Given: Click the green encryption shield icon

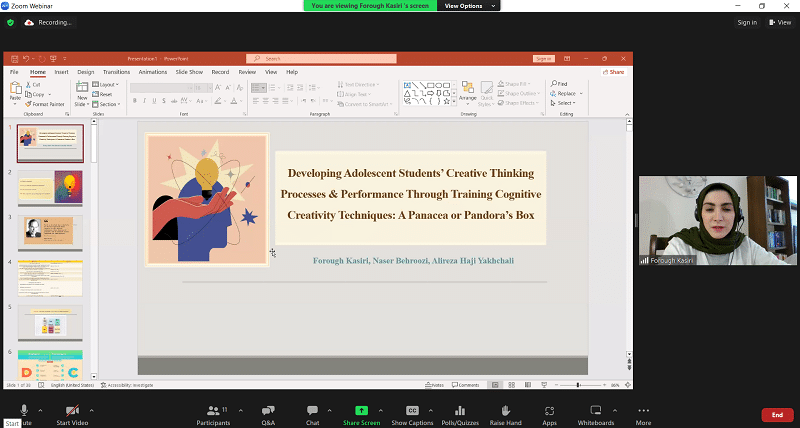Looking at the screenshot, I should 10,22.
